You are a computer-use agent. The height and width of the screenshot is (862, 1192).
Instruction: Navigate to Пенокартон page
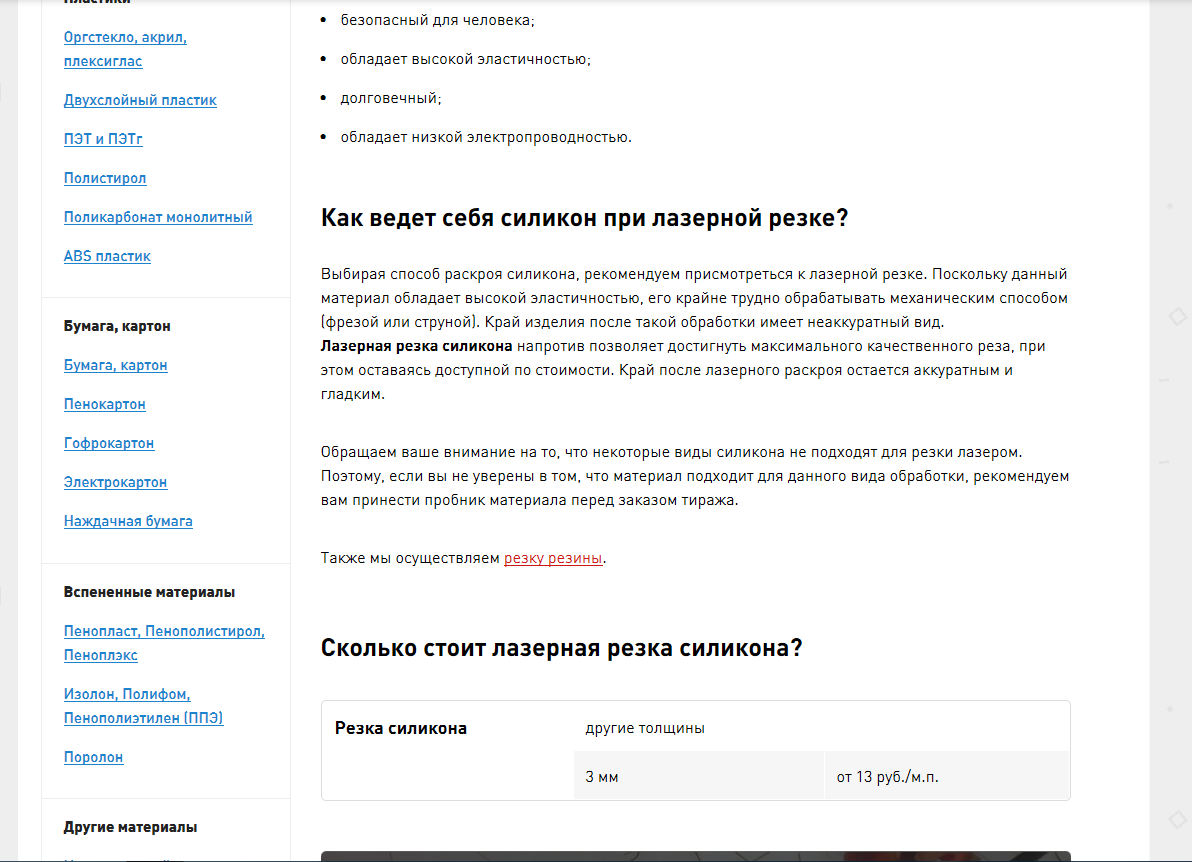[105, 404]
